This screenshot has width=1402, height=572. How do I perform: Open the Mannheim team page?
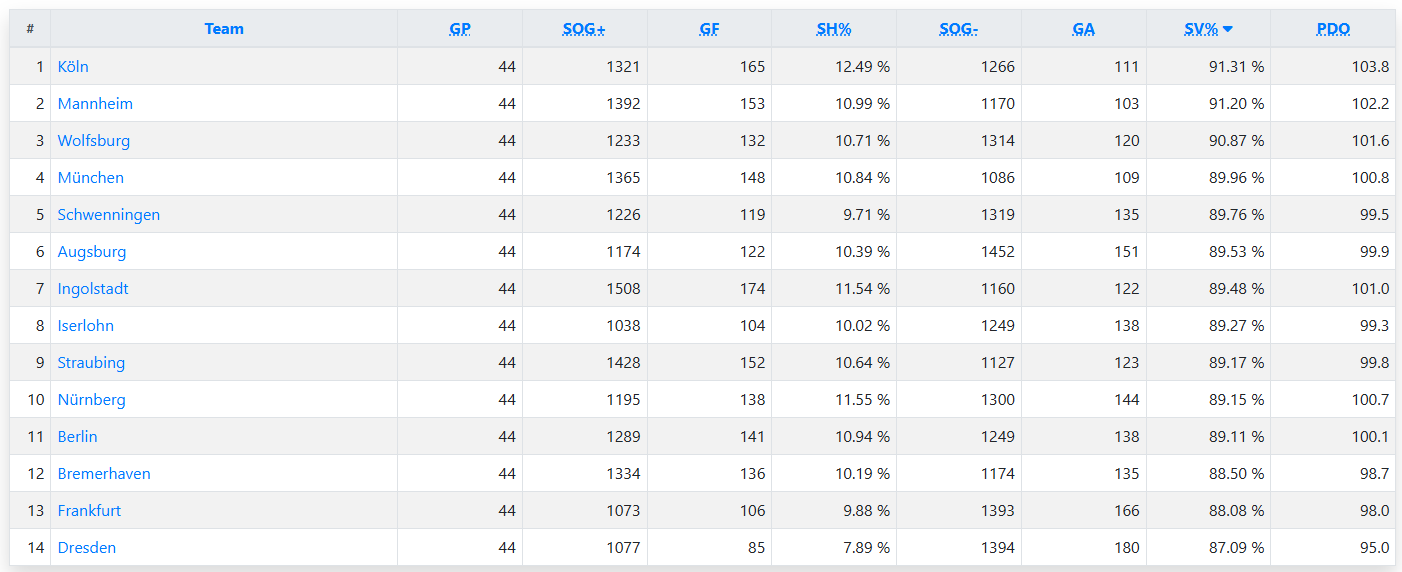point(95,104)
